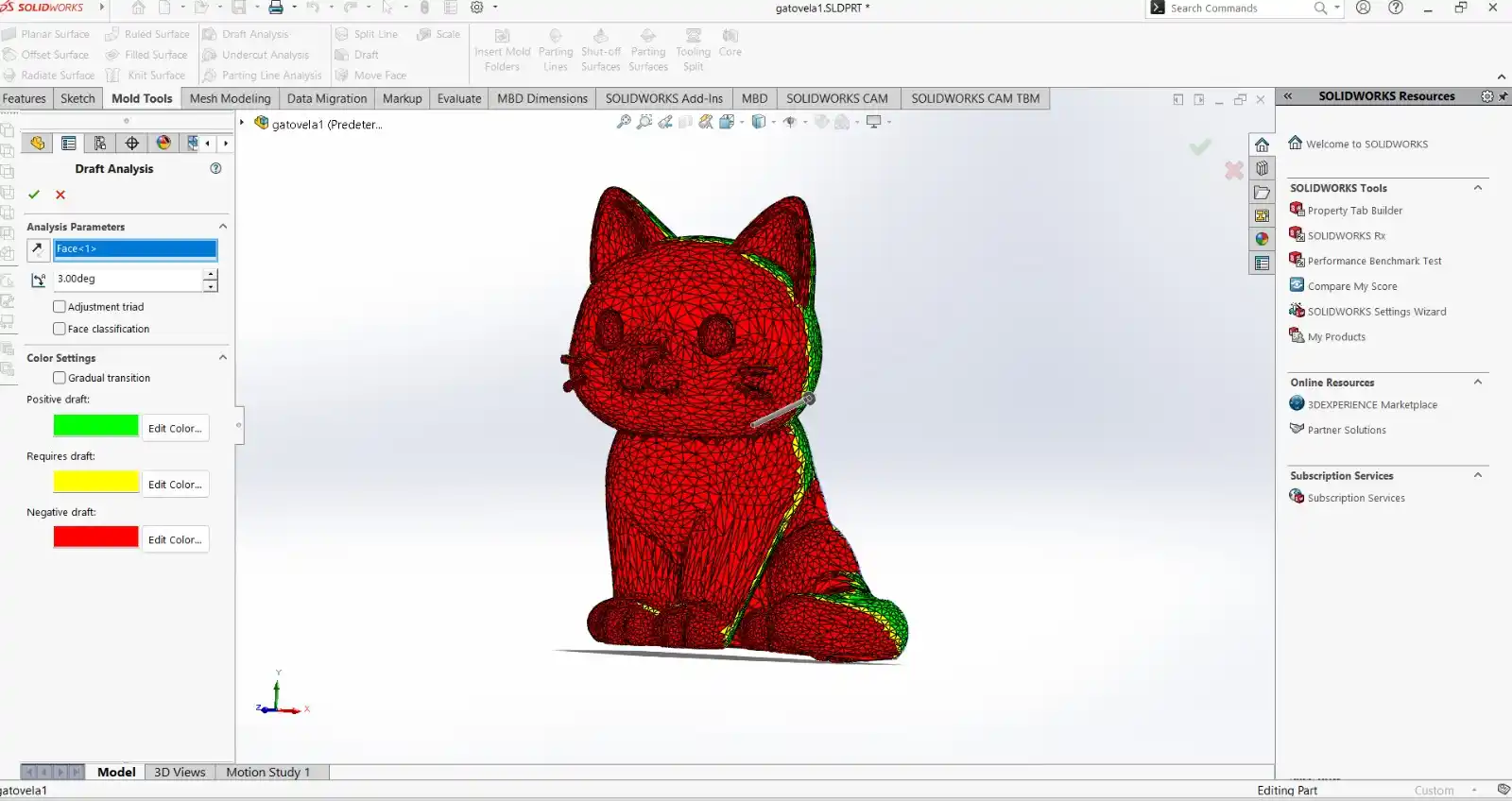The image size is (1512, 801).
Task: Click SOLIDWORKS Resources home icon in task pane
Action: click(x=1263, y=145)
